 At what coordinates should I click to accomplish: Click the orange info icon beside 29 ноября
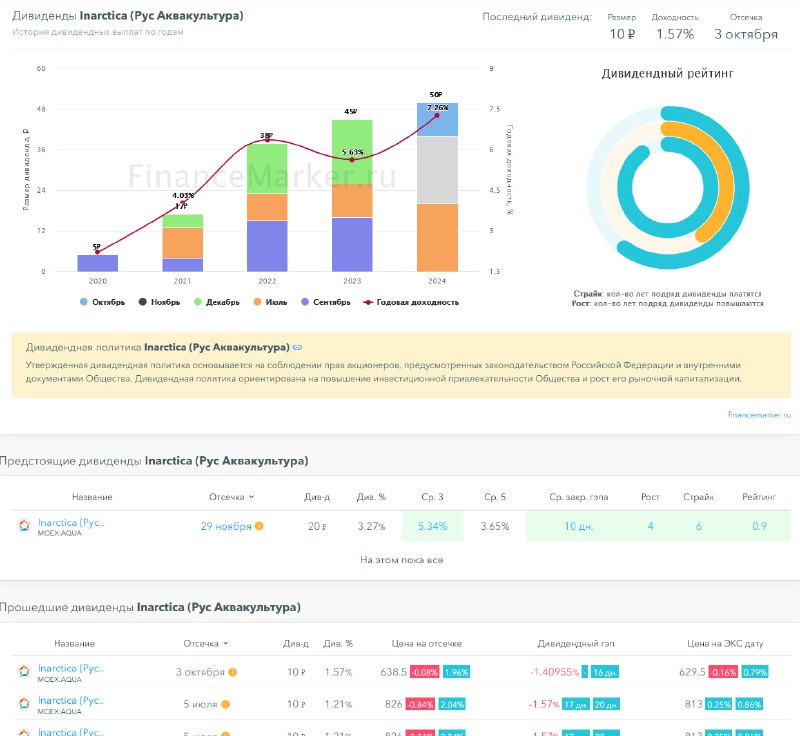pos(259,526)
